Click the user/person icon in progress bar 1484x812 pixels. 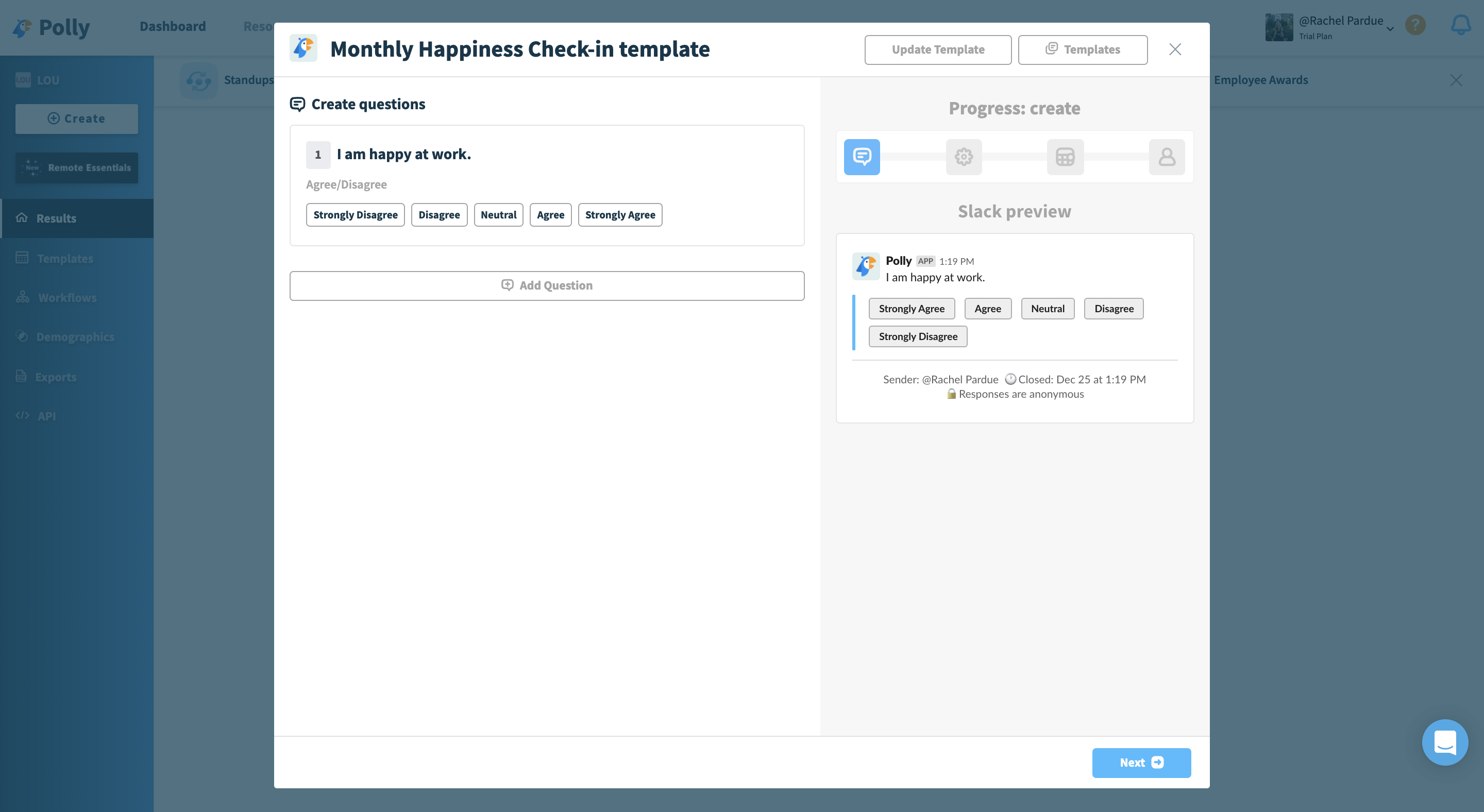[1166, 157]
